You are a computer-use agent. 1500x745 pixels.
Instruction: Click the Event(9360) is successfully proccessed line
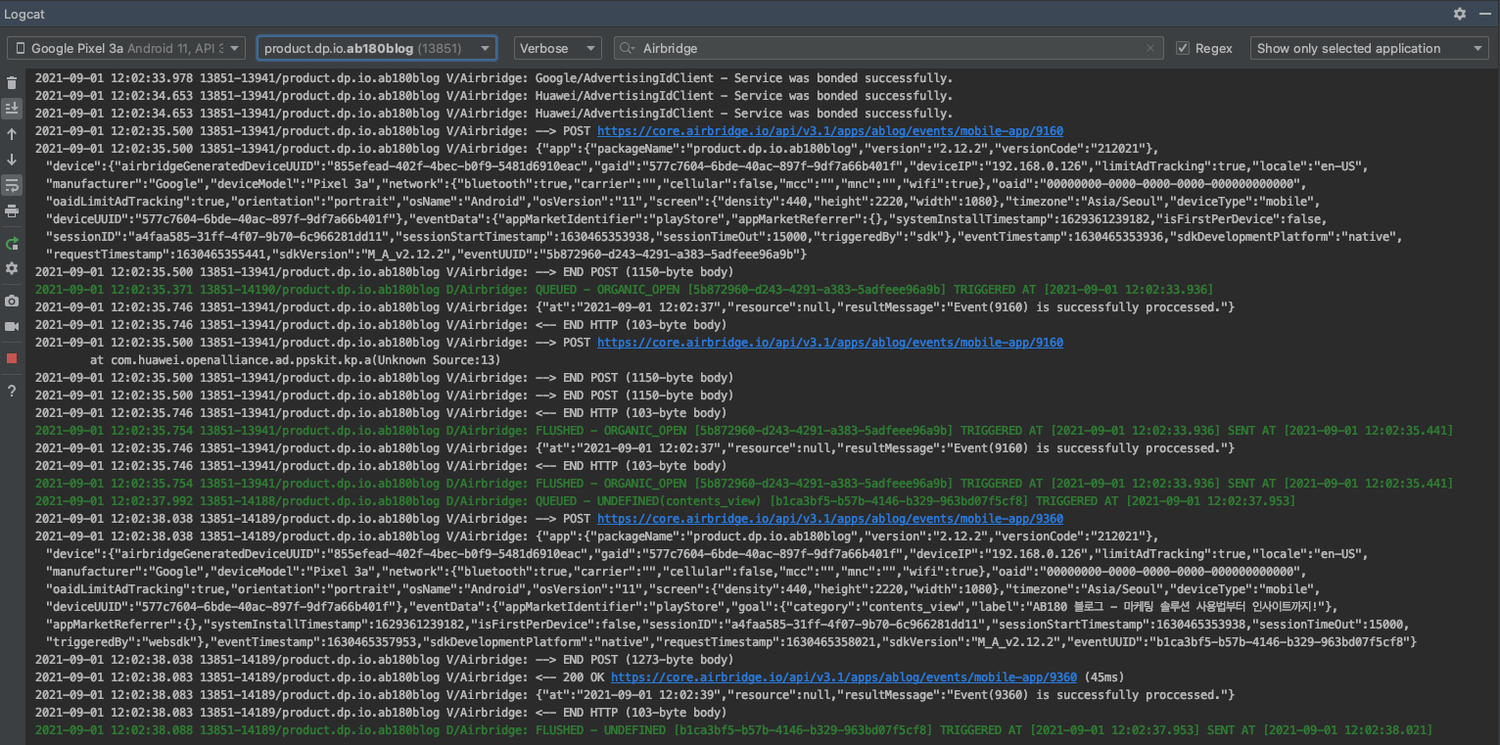634,695
